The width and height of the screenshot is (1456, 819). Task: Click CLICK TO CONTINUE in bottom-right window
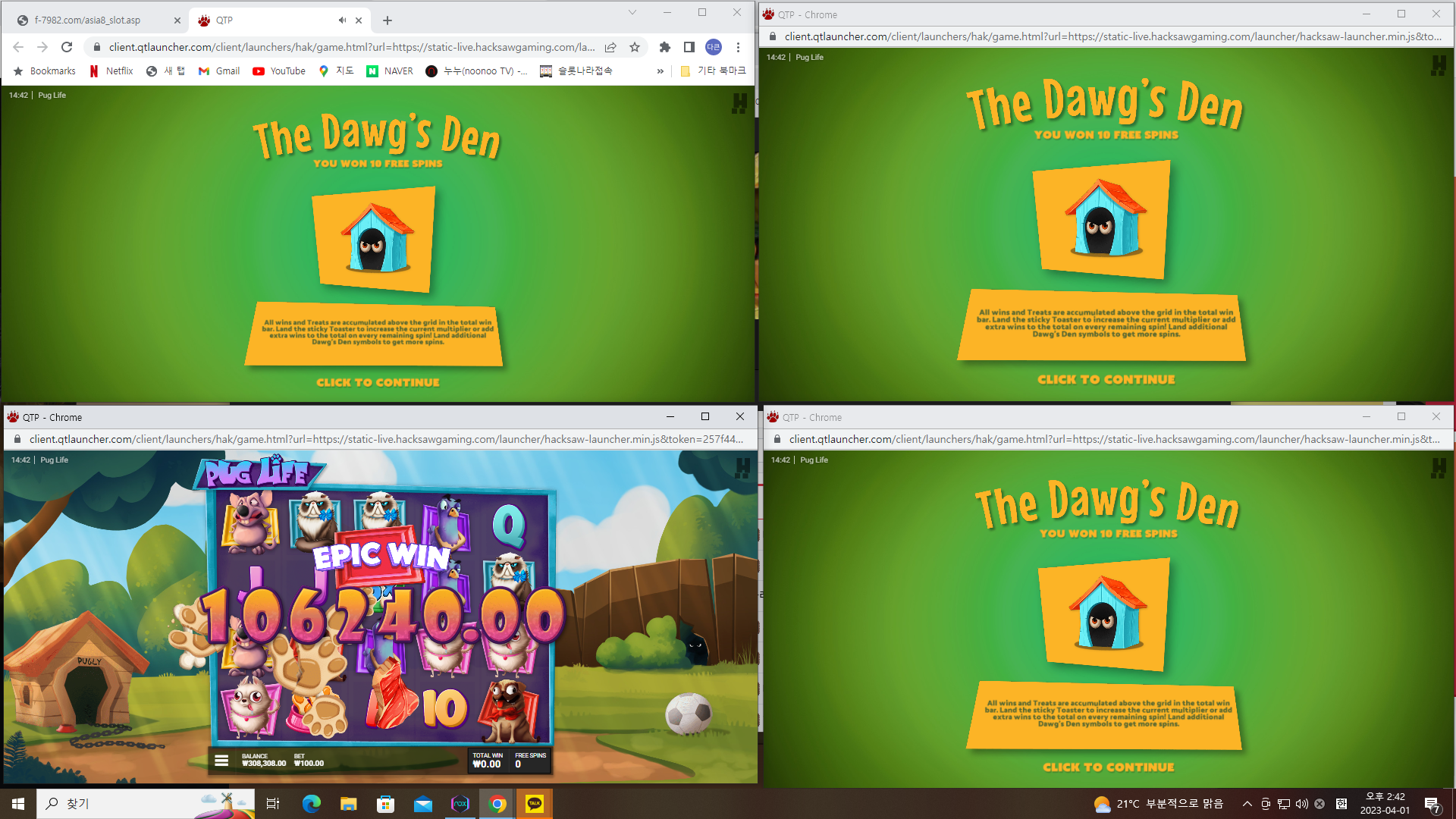tap(1108, 767)
